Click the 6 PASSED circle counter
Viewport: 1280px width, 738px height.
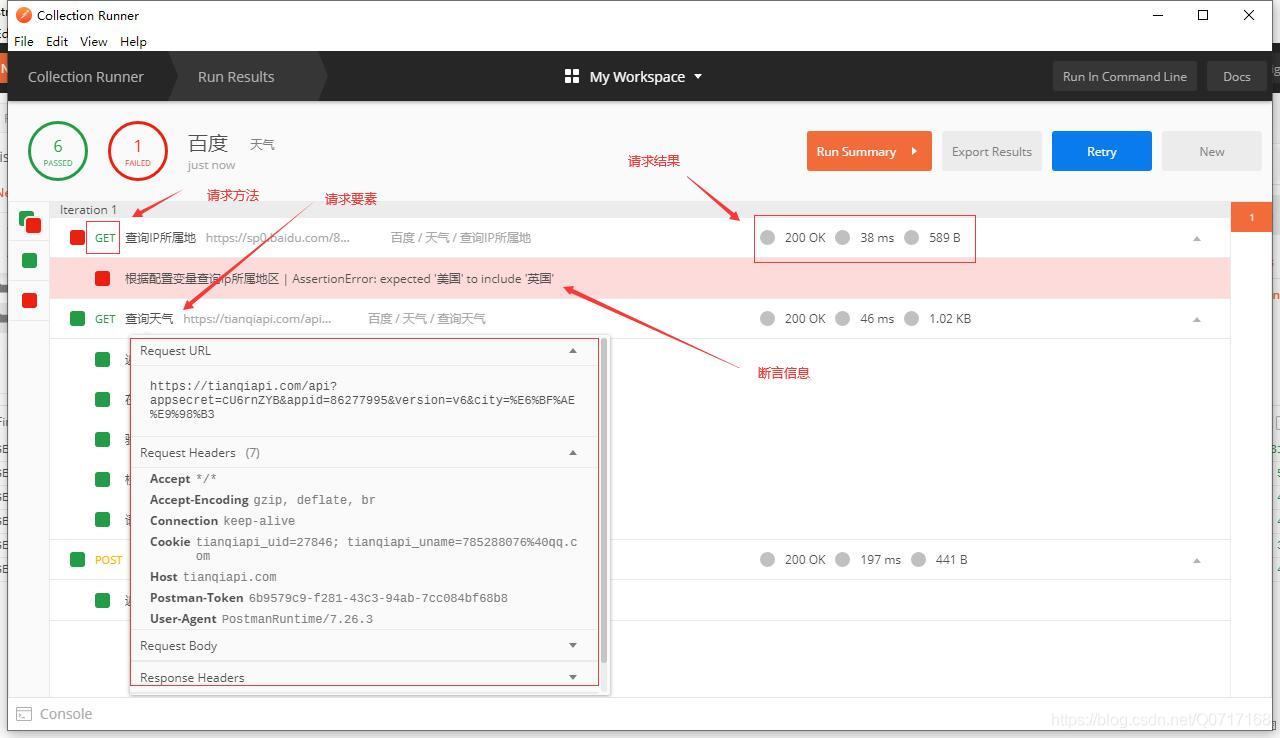pyautogui.click(x=58, y=151)
